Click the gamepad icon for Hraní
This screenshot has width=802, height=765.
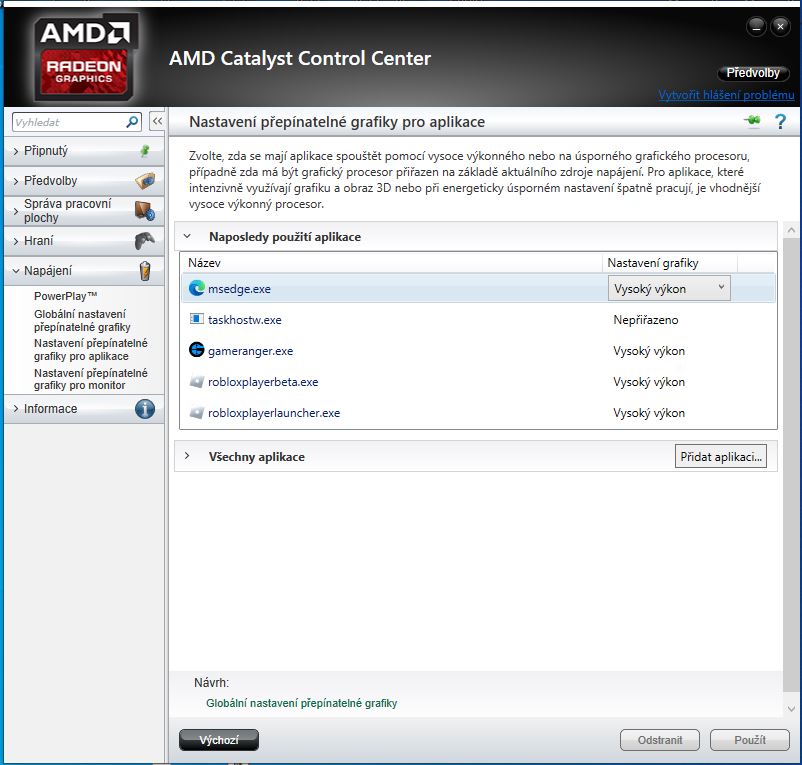[x=145, y=241]
